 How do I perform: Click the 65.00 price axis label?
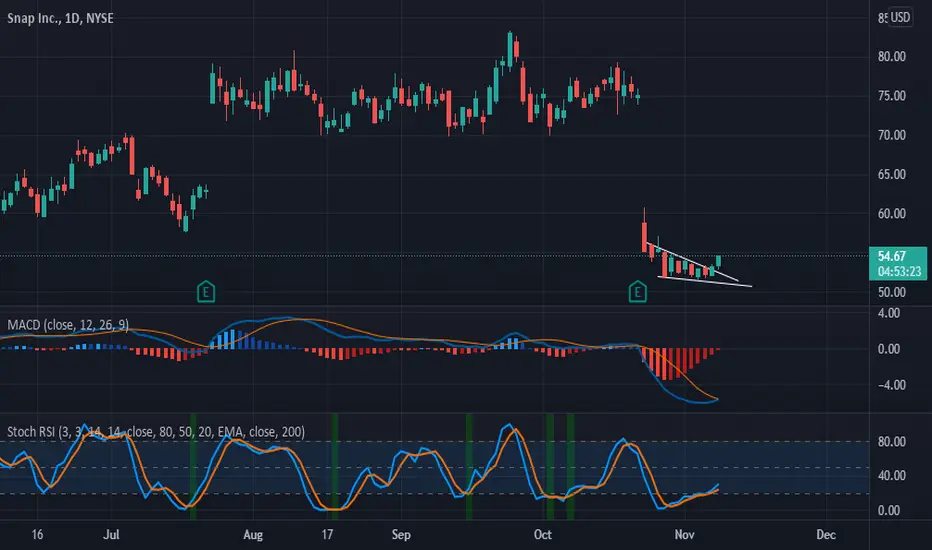coord(892,174)
